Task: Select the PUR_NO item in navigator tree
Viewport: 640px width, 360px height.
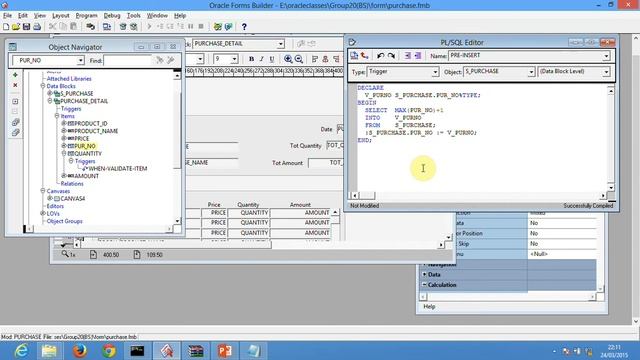Action: (x=85, y=146)
